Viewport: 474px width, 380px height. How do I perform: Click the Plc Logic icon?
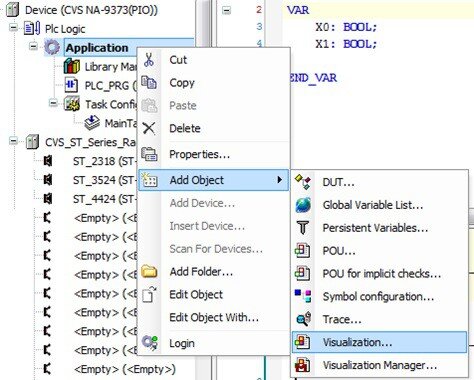[32, 28]
